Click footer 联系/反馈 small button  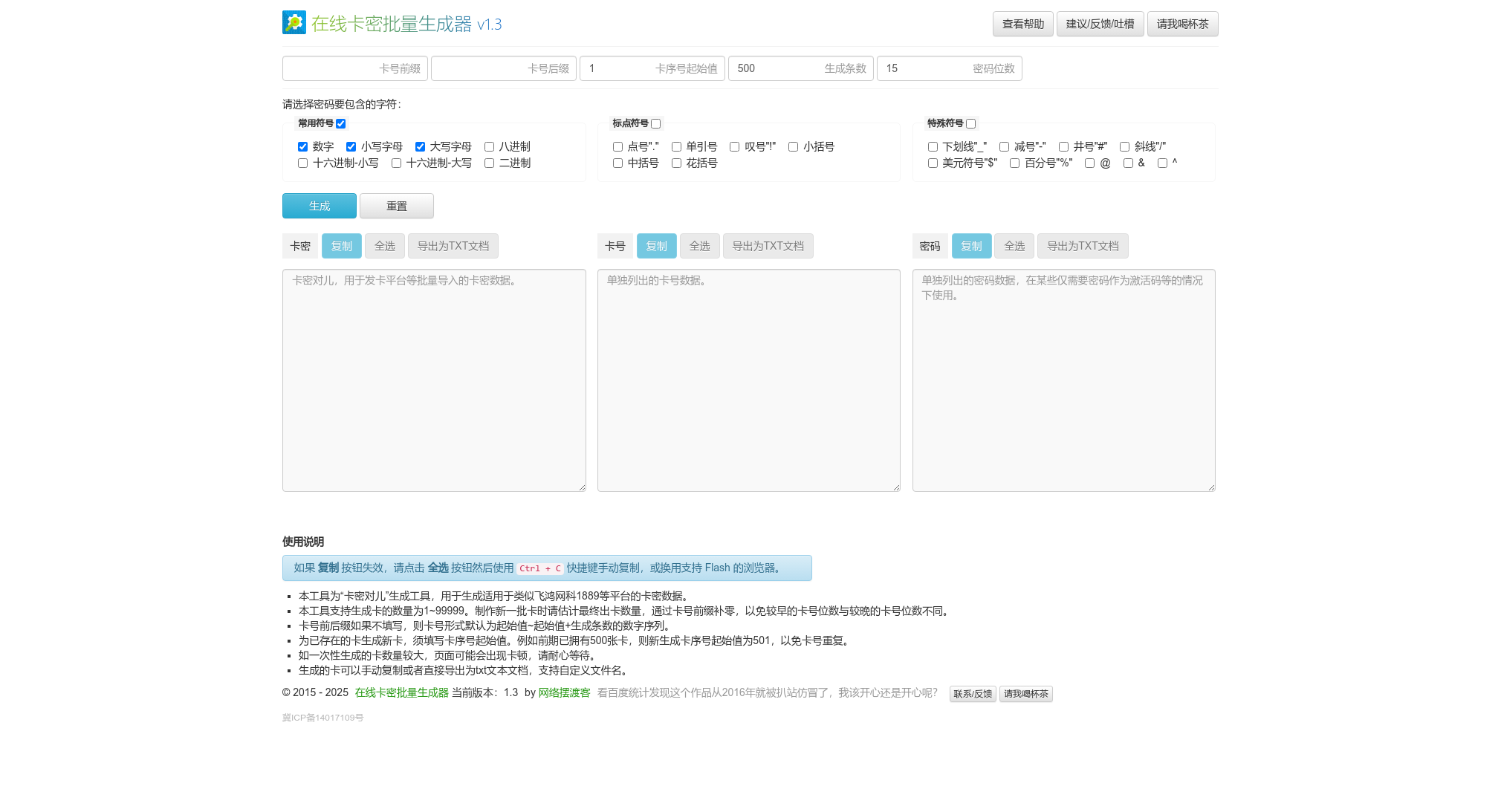[972, 694]
